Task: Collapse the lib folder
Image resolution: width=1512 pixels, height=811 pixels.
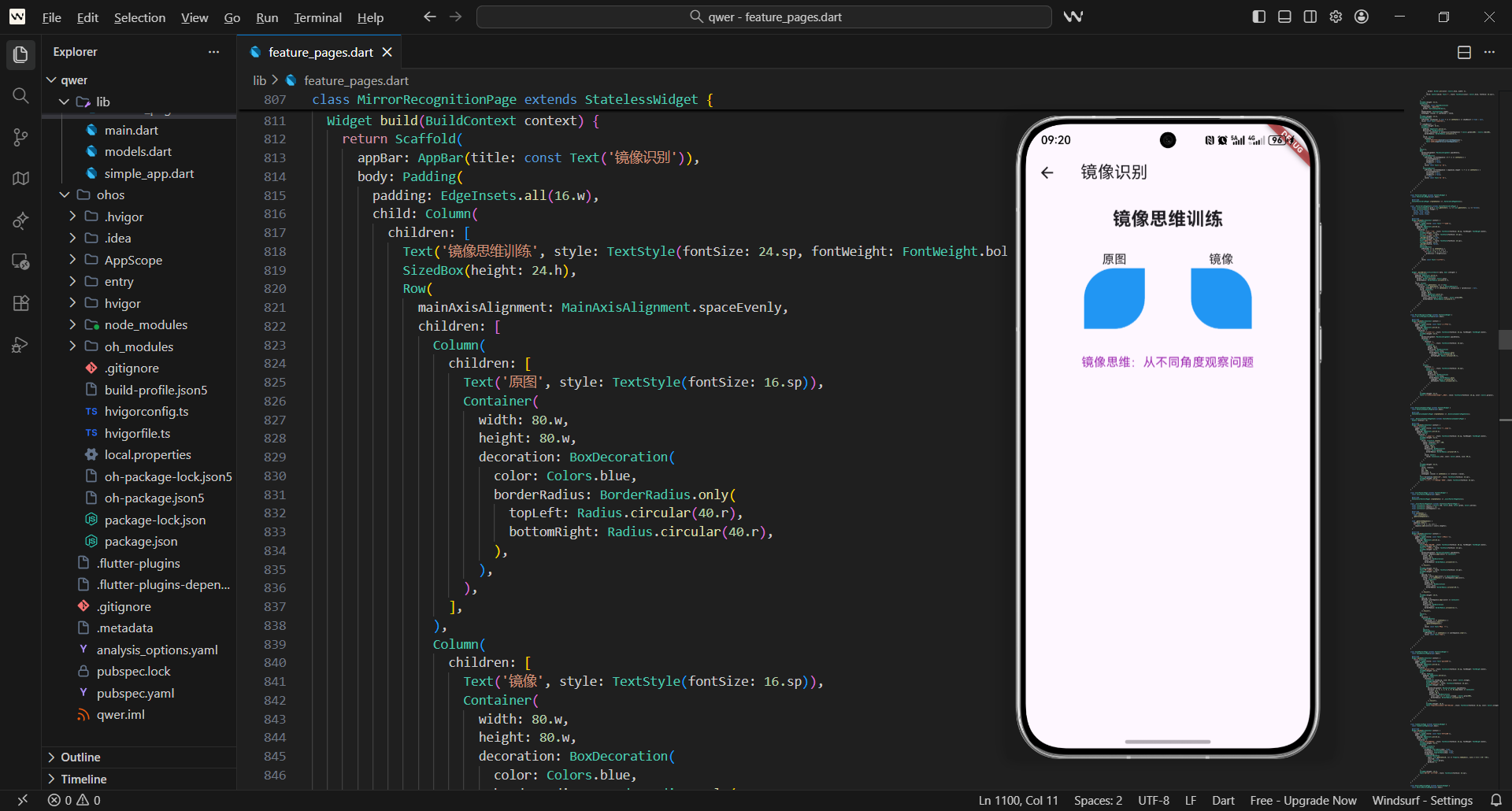Action: click(x=65, y=102)
